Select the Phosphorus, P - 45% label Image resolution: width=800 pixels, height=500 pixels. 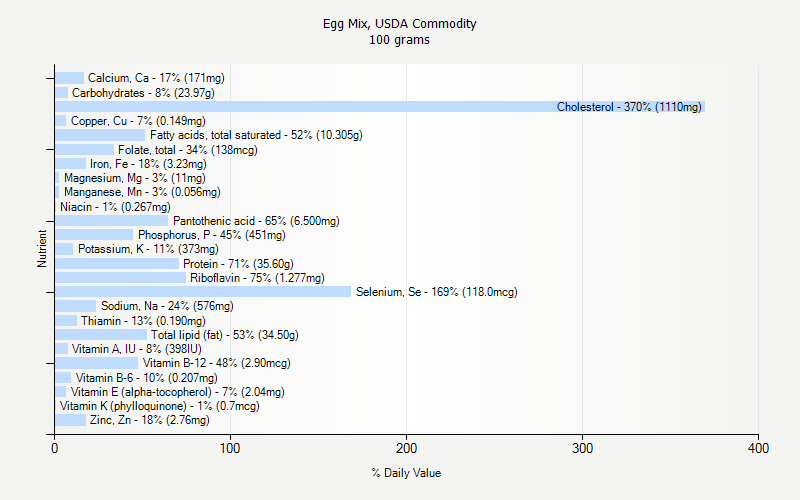(x=212, y=235)
